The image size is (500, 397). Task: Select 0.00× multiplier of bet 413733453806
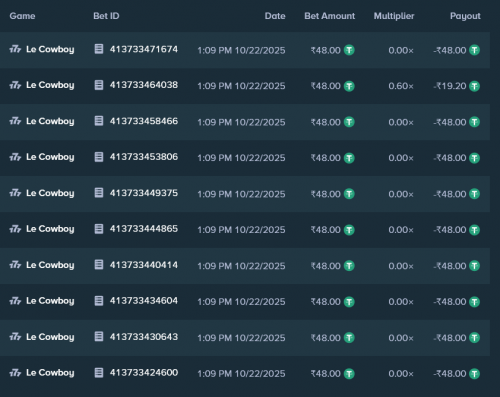coord(401,158)
